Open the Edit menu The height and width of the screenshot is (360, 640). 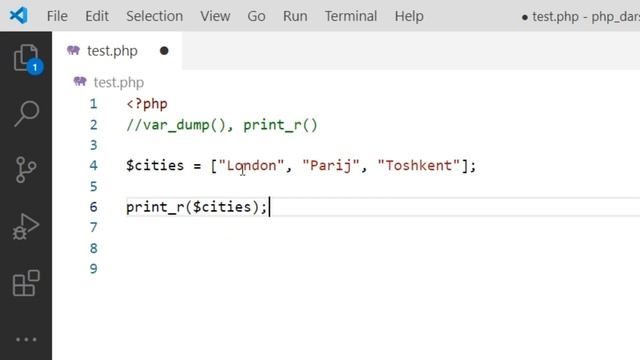pyautogui.click(x=97, y=16)
